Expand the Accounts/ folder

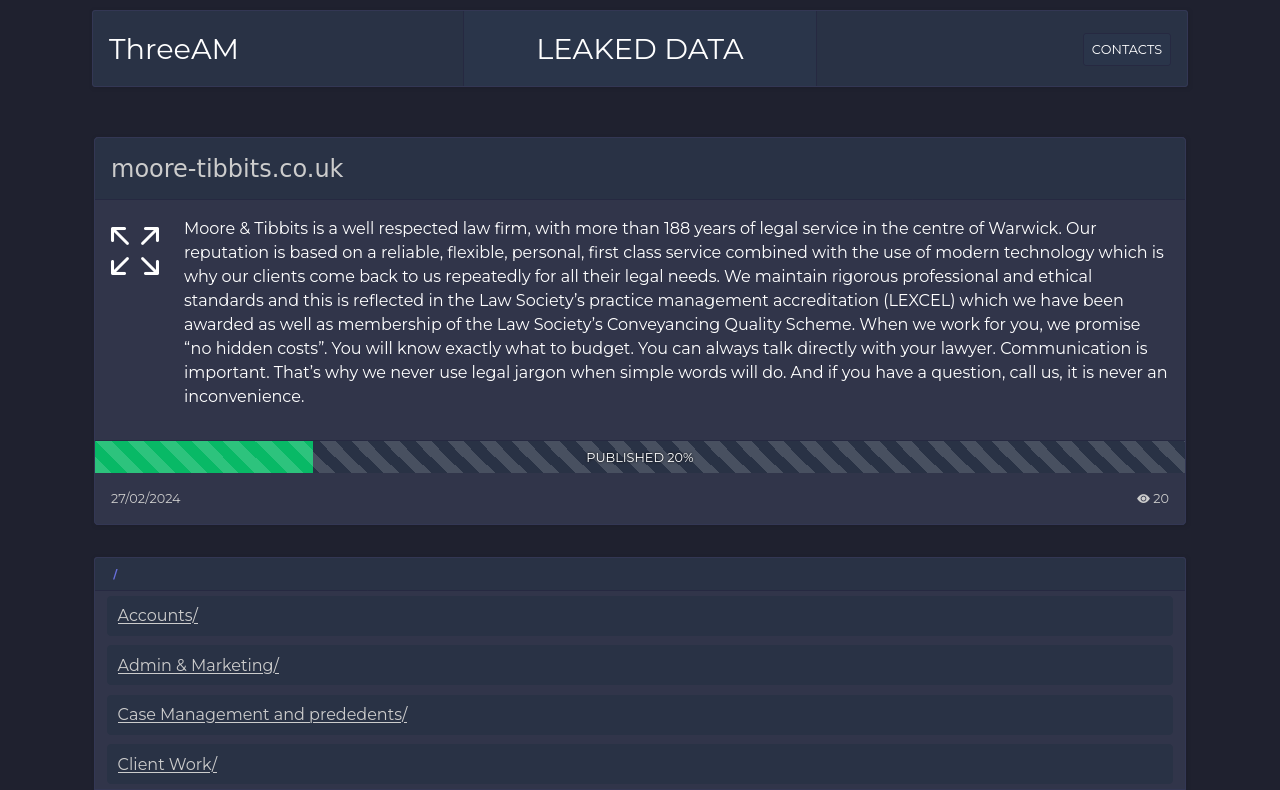(x=158, y=615)
